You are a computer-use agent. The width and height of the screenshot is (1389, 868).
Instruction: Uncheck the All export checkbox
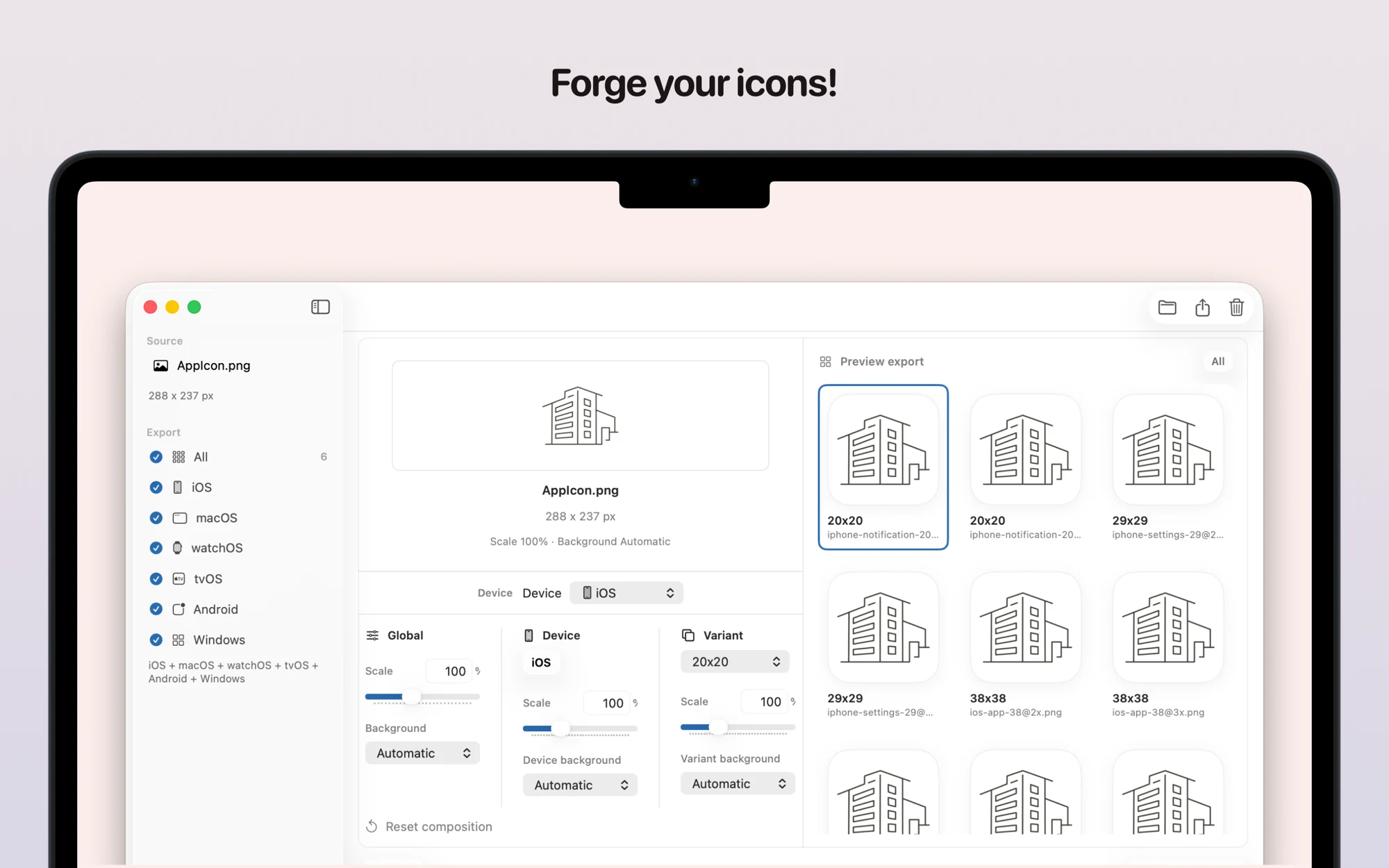coord(156,457)
